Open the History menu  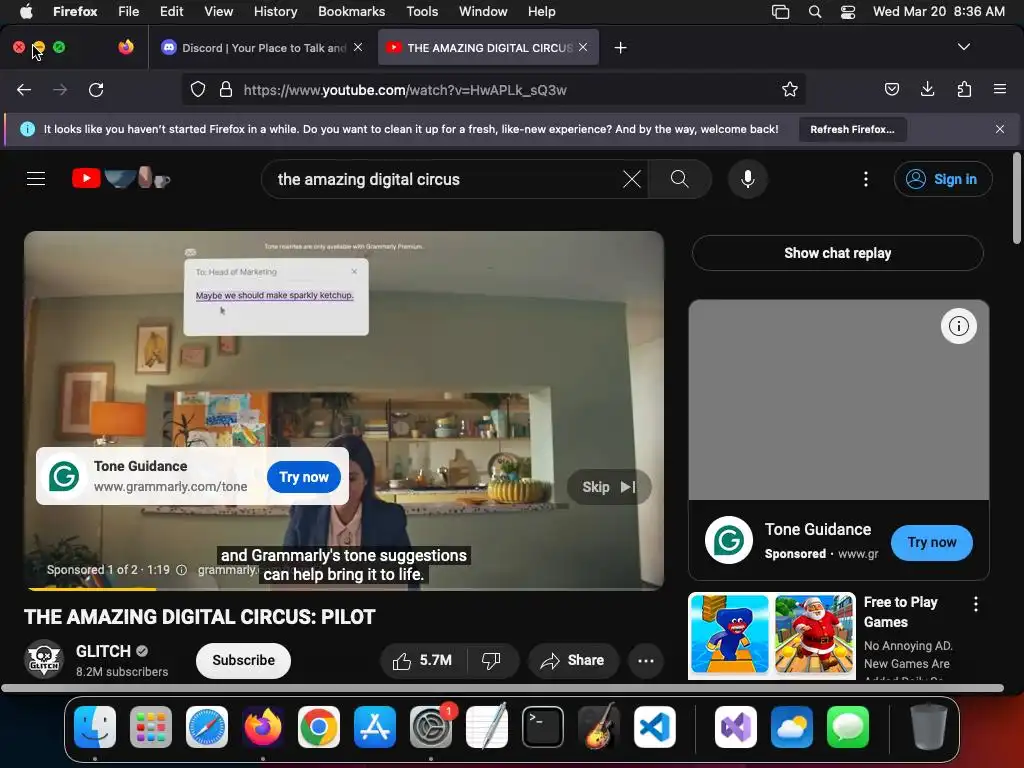[275, 12]
